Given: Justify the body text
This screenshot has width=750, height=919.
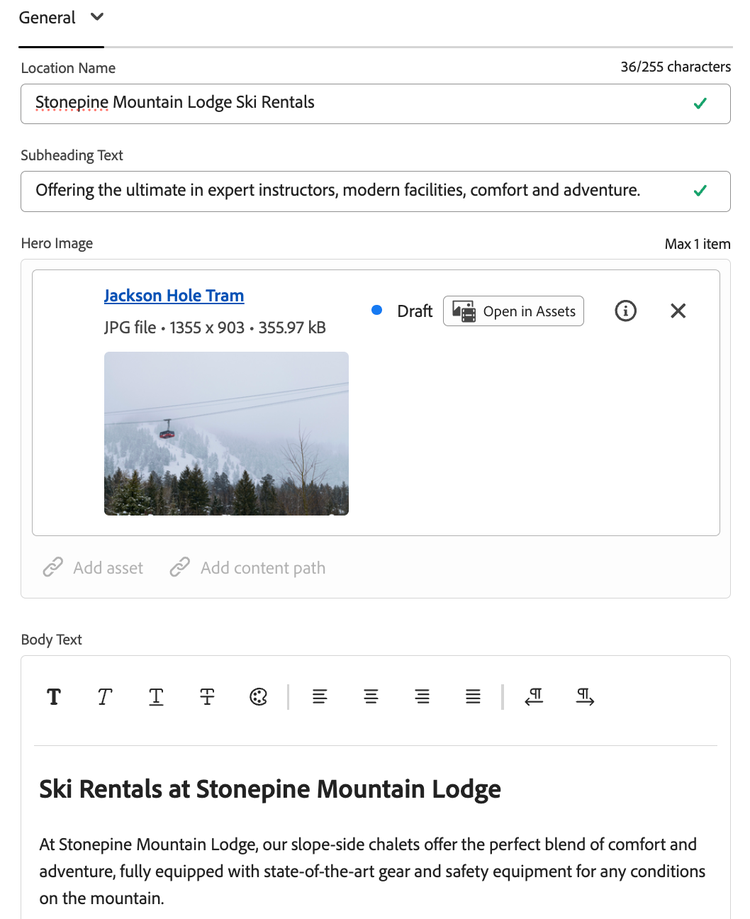Looking at the screenshot, I should (473, 697).
